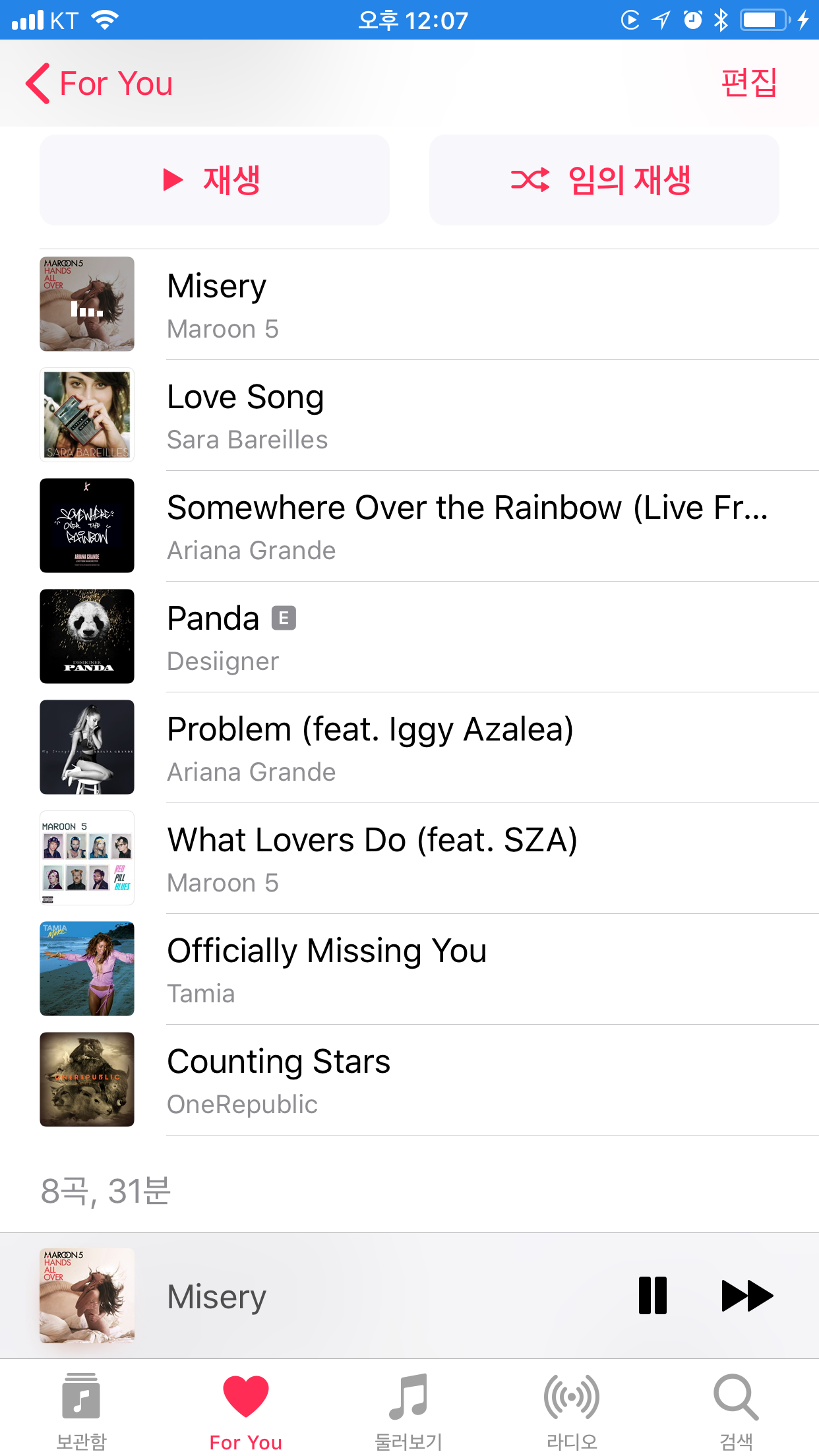Play Officially Missing You by Tamia

(327, 969)
